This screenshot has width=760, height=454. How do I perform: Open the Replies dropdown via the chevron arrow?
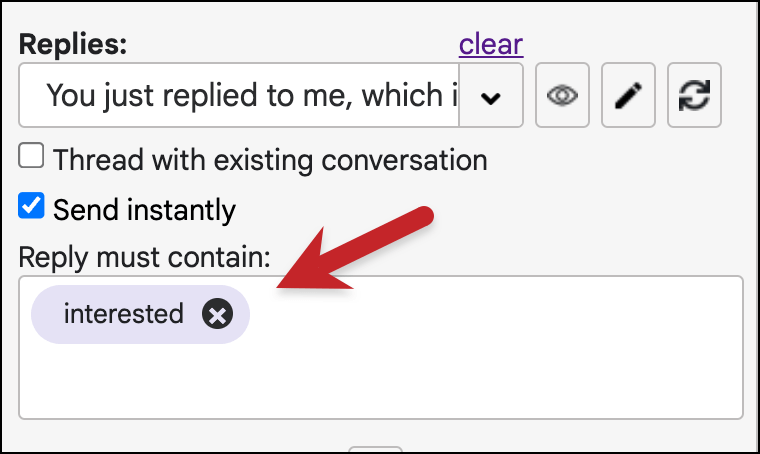[x=491, y=95]
